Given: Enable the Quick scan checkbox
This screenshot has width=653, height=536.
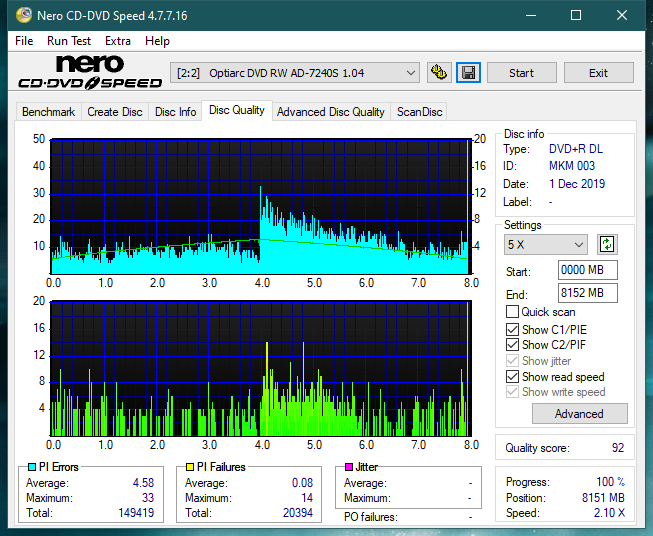Looking at the screenshot, I should [x=512, y=312].
